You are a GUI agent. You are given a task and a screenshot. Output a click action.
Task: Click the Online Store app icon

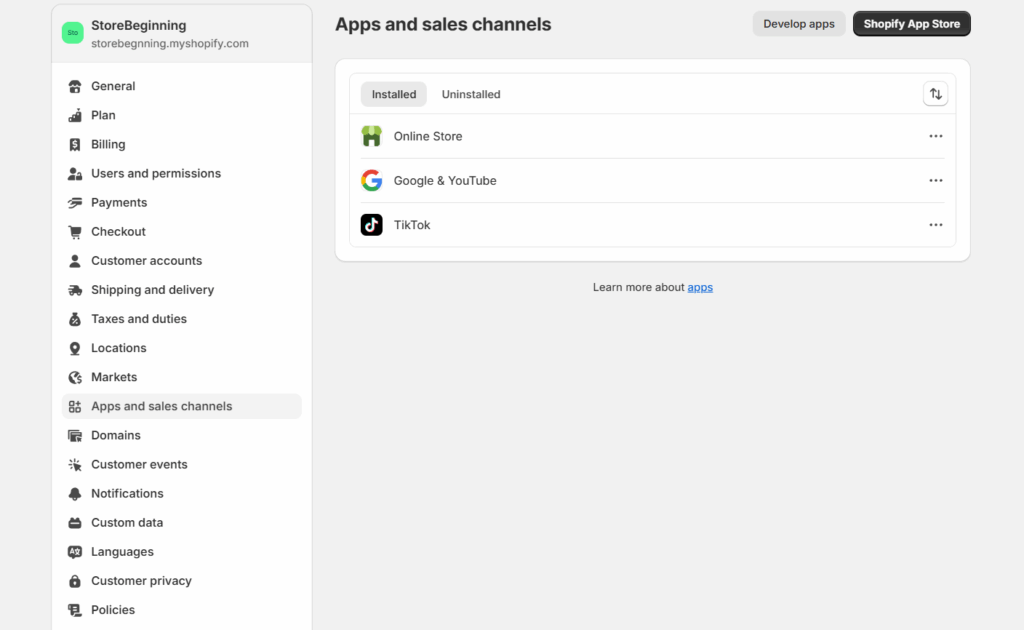tap(371, 136)
